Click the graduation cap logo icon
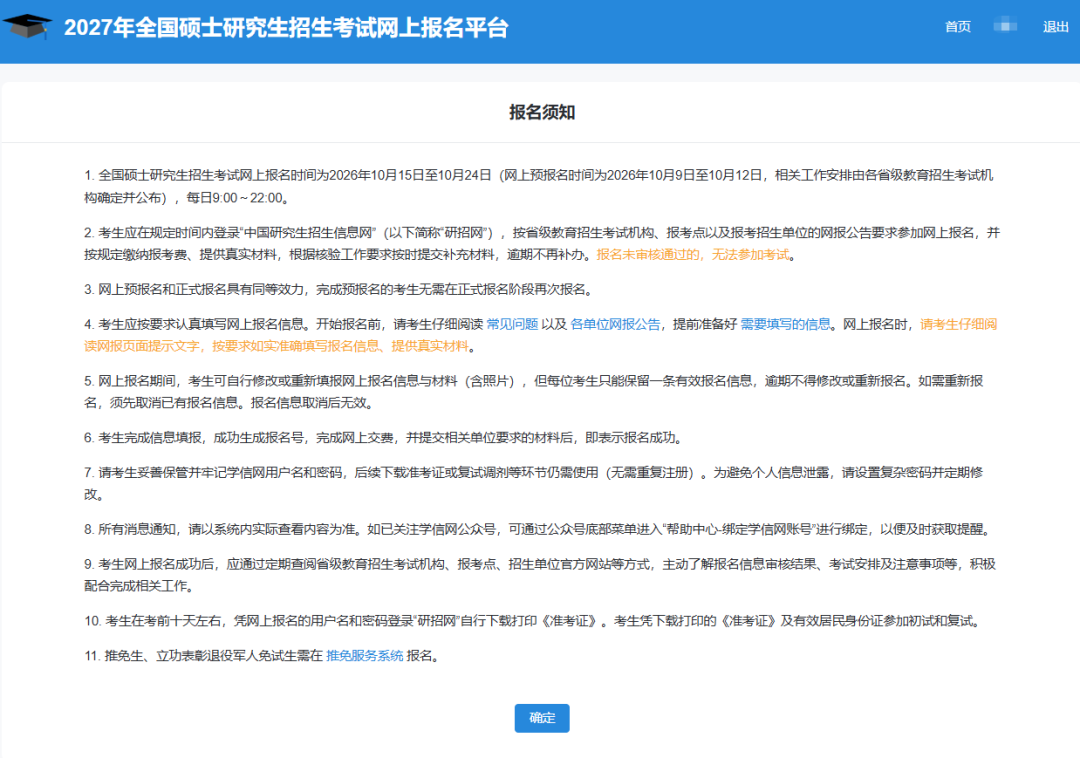The width and height of the screenshot is (1080, 758). point(27,26)
